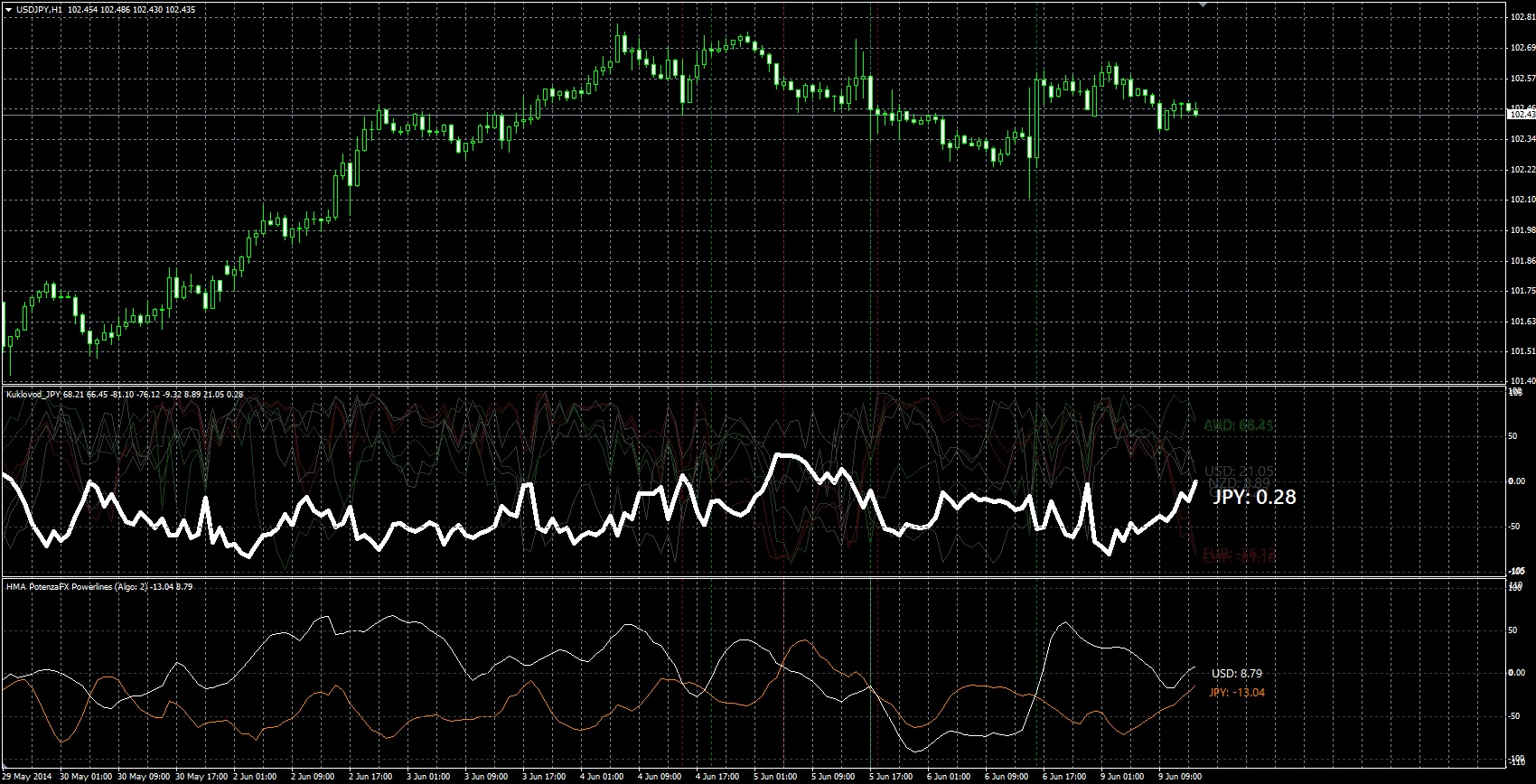The width and height of the screenshot is (1536, 784).
Task: Click the USD: 8.79 powerline label
Action: [x=1237, y=674]
